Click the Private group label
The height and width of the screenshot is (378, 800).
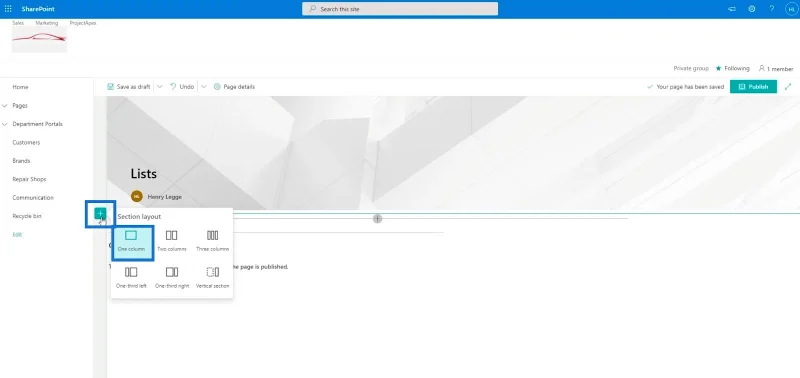pos(691,68)
